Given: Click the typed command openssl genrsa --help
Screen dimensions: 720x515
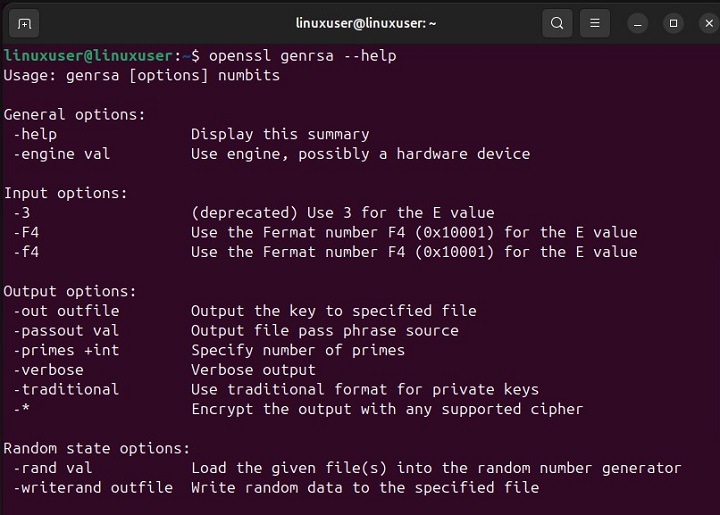Looking at the screenshot, I should click(295, 56).
